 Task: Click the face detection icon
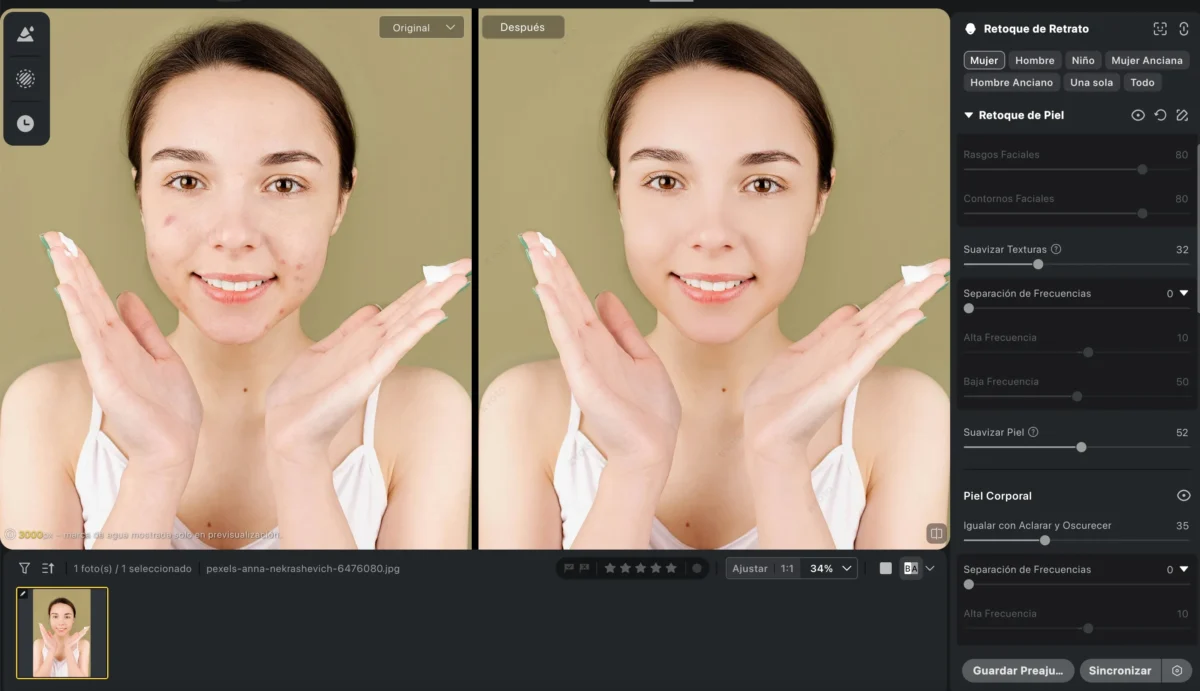click(x=1160, y=29)
